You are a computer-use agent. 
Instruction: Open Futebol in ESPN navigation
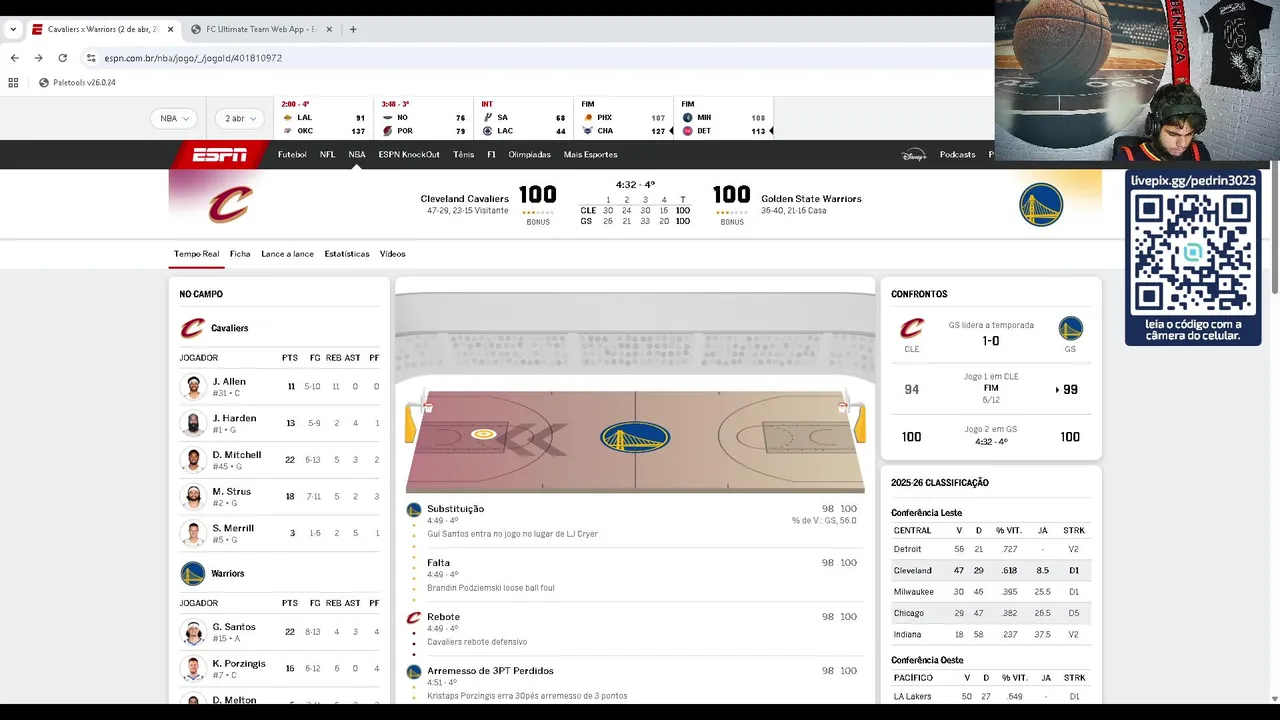[292, 155]
